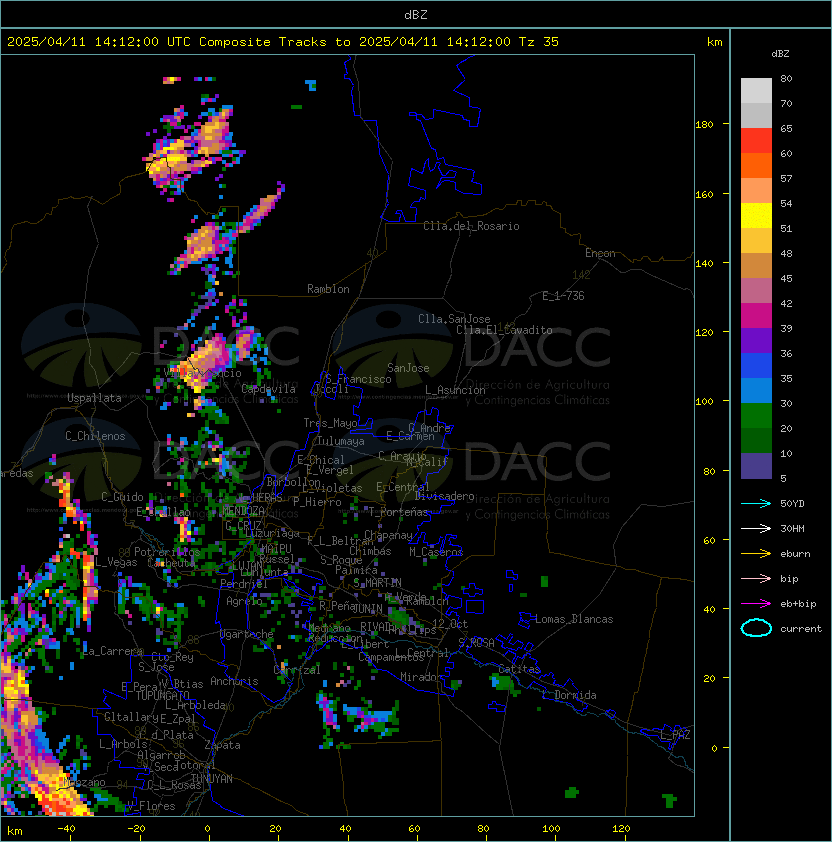Click the Capdevila place label
832x842 pixels.
coord(269,389)
